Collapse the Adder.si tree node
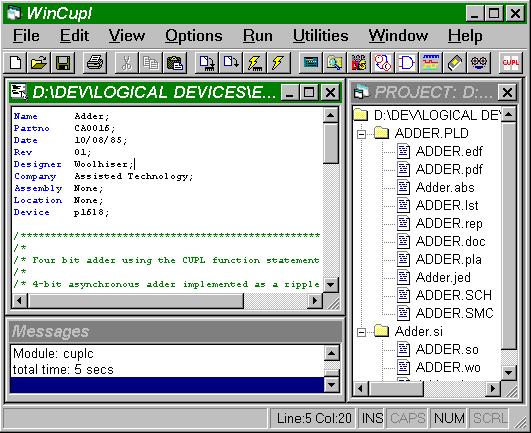531x433 pixels. click(361, 332)
